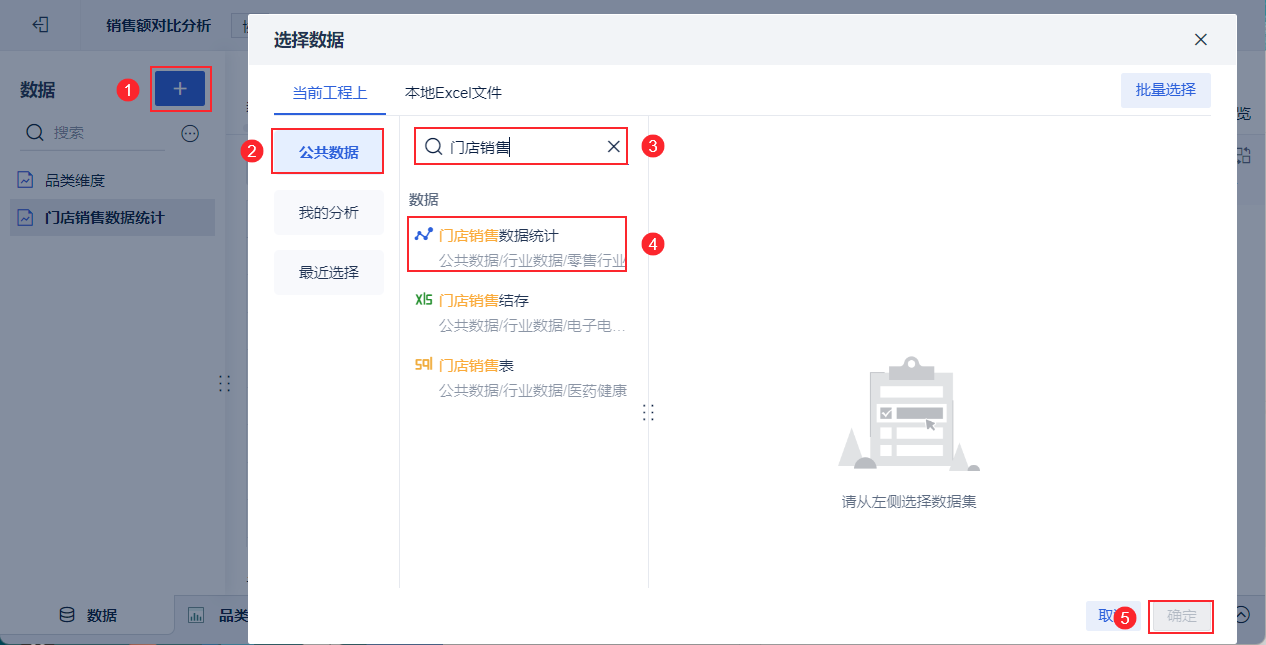The height and width of the screenshot is (645, 1266).
Task: Clear the search text with the X icon
Action: click(614, 147)
